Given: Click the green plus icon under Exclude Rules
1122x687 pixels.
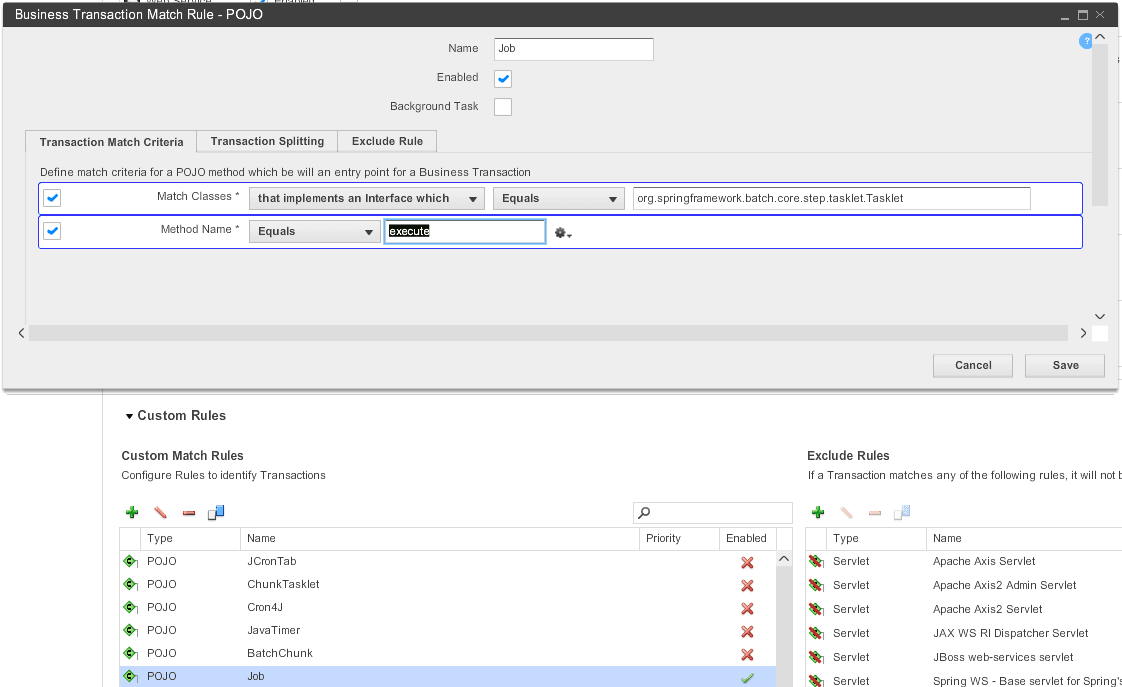Looking at the screenshot, I should [x=818, y=513].
